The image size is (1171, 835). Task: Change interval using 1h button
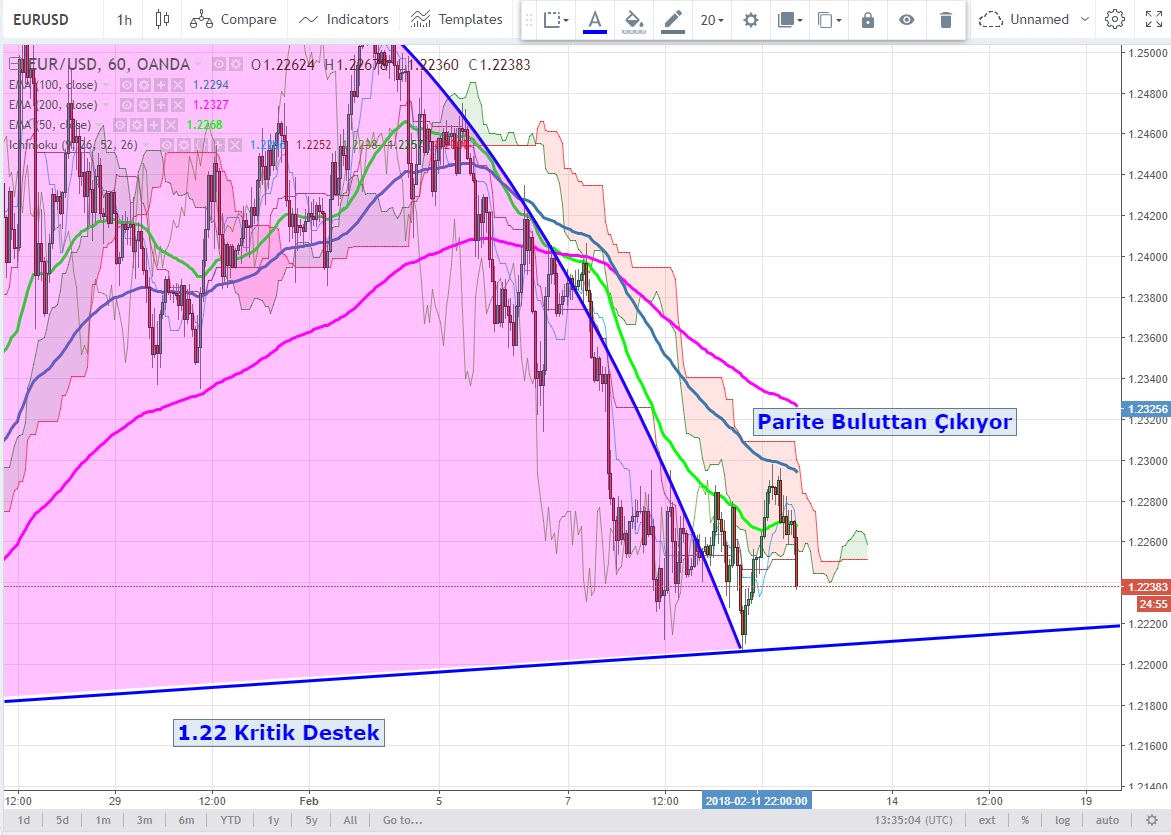pos(124,19)
